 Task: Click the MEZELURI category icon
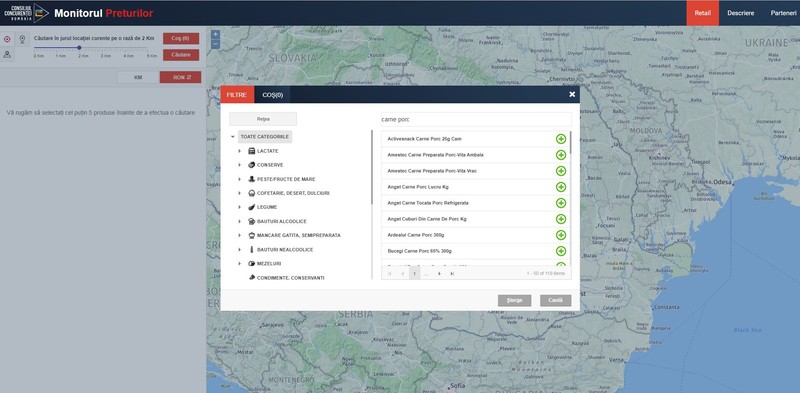pyautogui.click(x=251, y=264)
